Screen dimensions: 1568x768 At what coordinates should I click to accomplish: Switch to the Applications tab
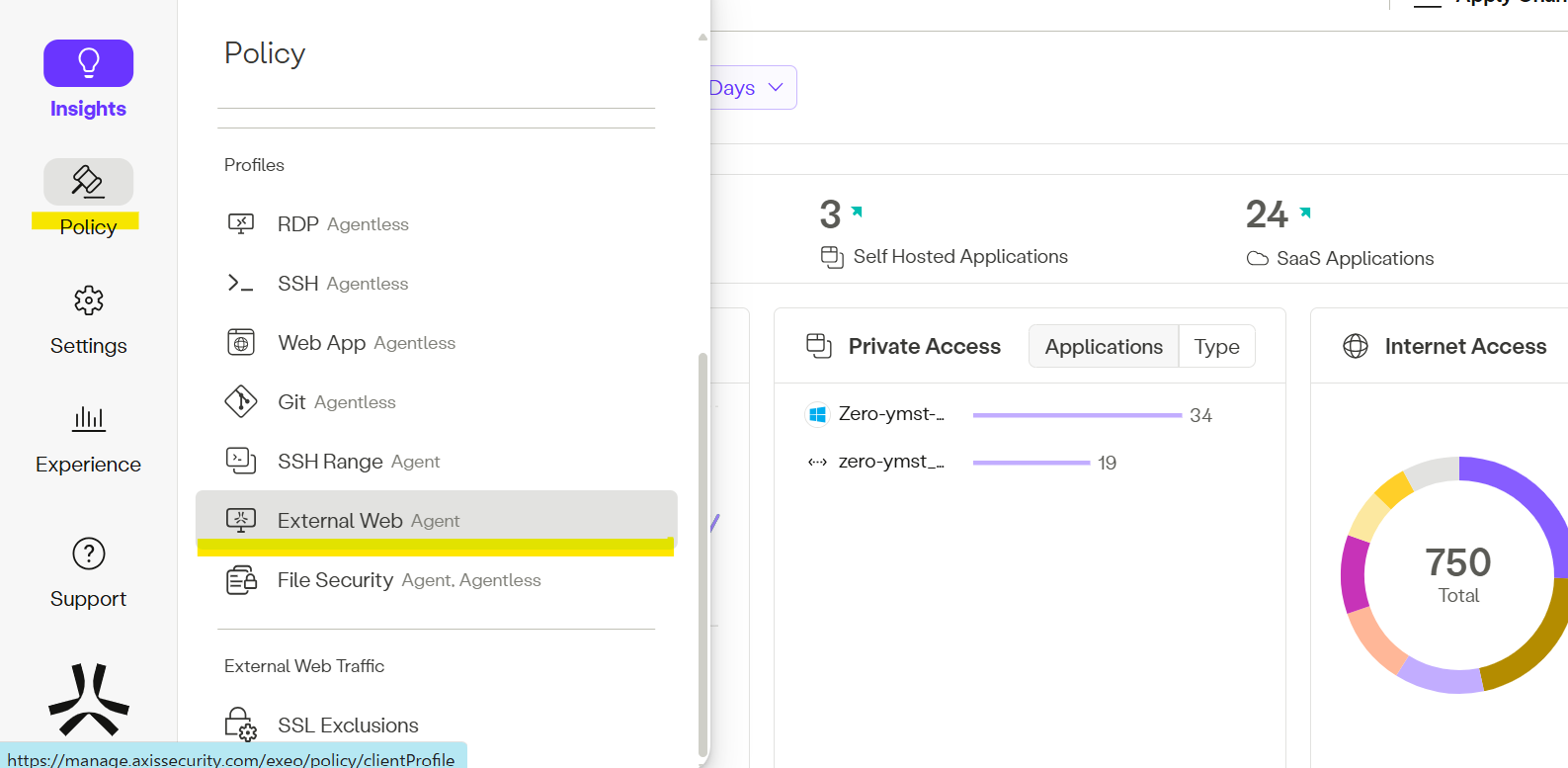[1103, 347]
